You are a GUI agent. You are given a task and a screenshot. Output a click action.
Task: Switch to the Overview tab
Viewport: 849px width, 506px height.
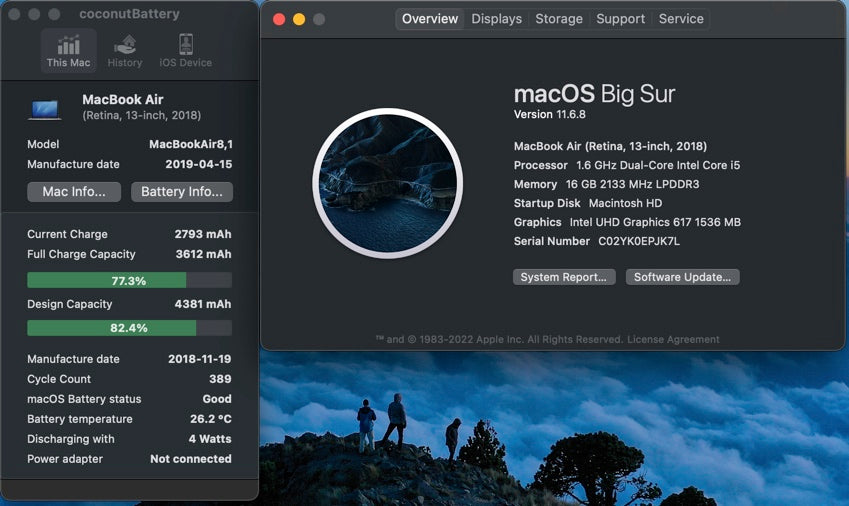pyautogui.click(x=430, y=19)
